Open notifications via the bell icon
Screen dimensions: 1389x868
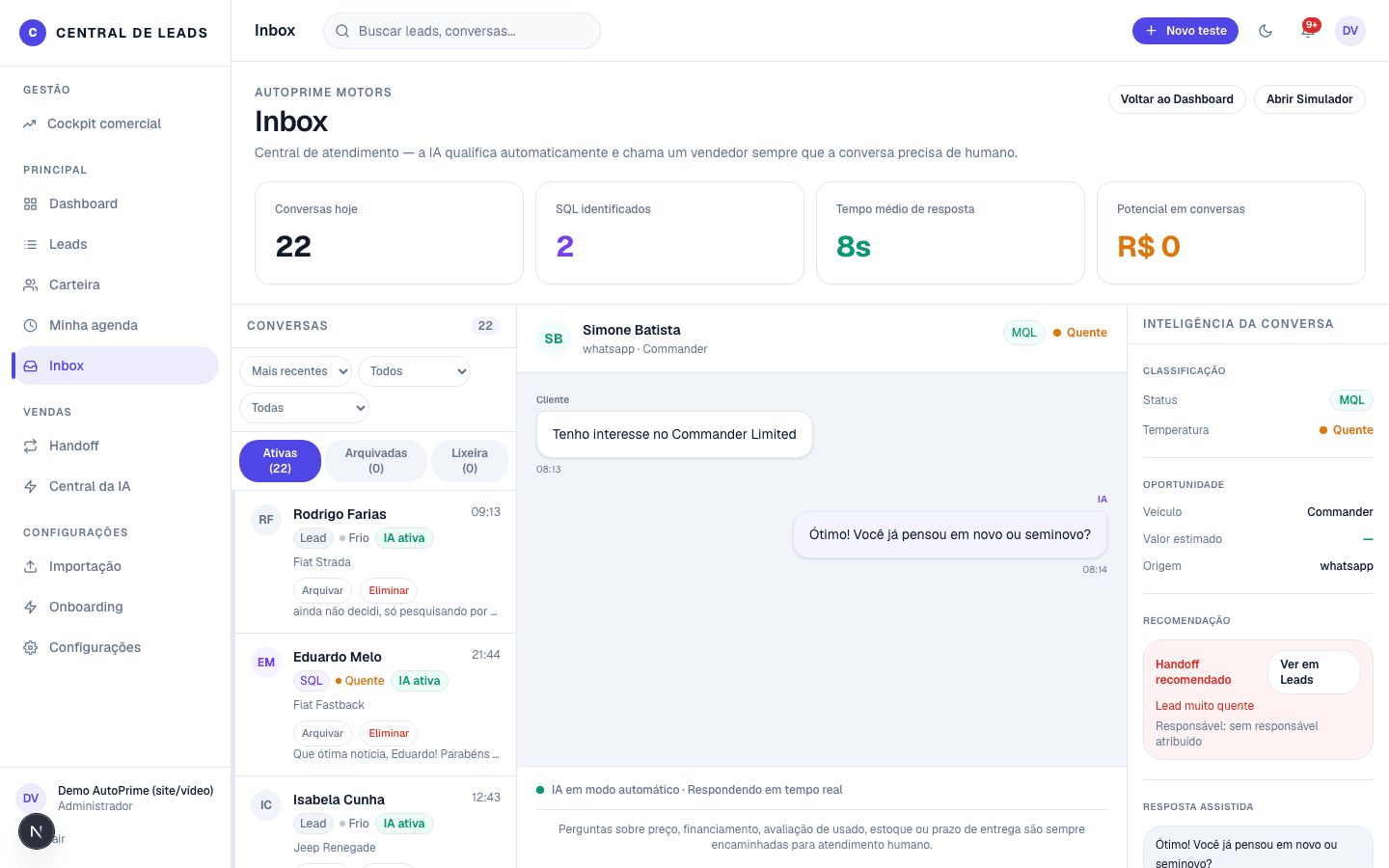click(x=1308, y=31)
